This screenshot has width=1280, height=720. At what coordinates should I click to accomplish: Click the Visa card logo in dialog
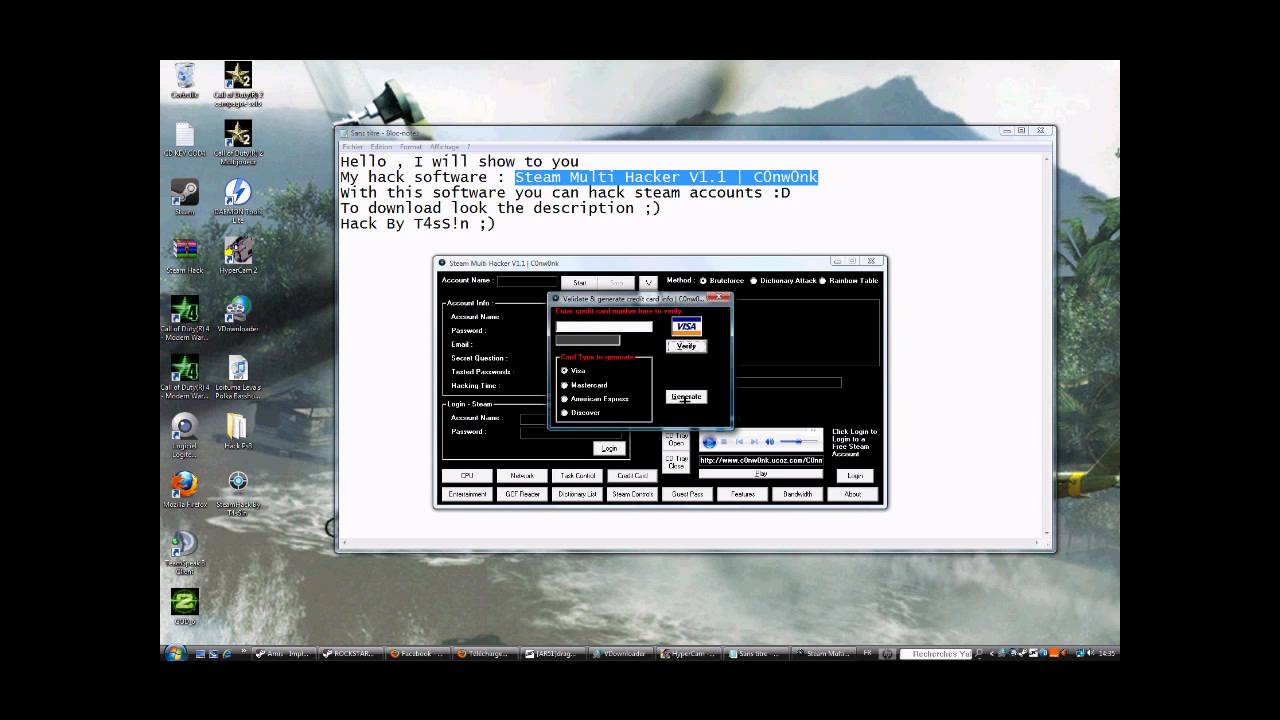(686, 326)
